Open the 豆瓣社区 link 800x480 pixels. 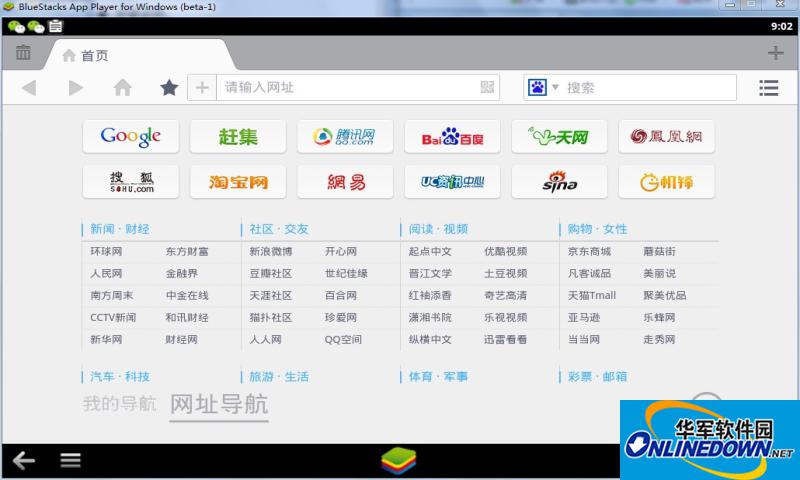tap(271, 273)
